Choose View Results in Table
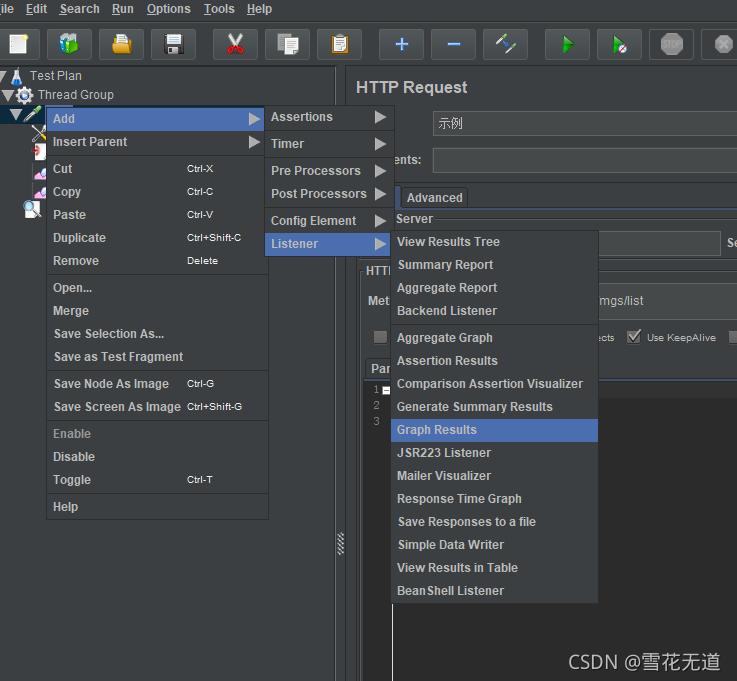737x681 pixels. pyautogui.click(x=494, y=568)
